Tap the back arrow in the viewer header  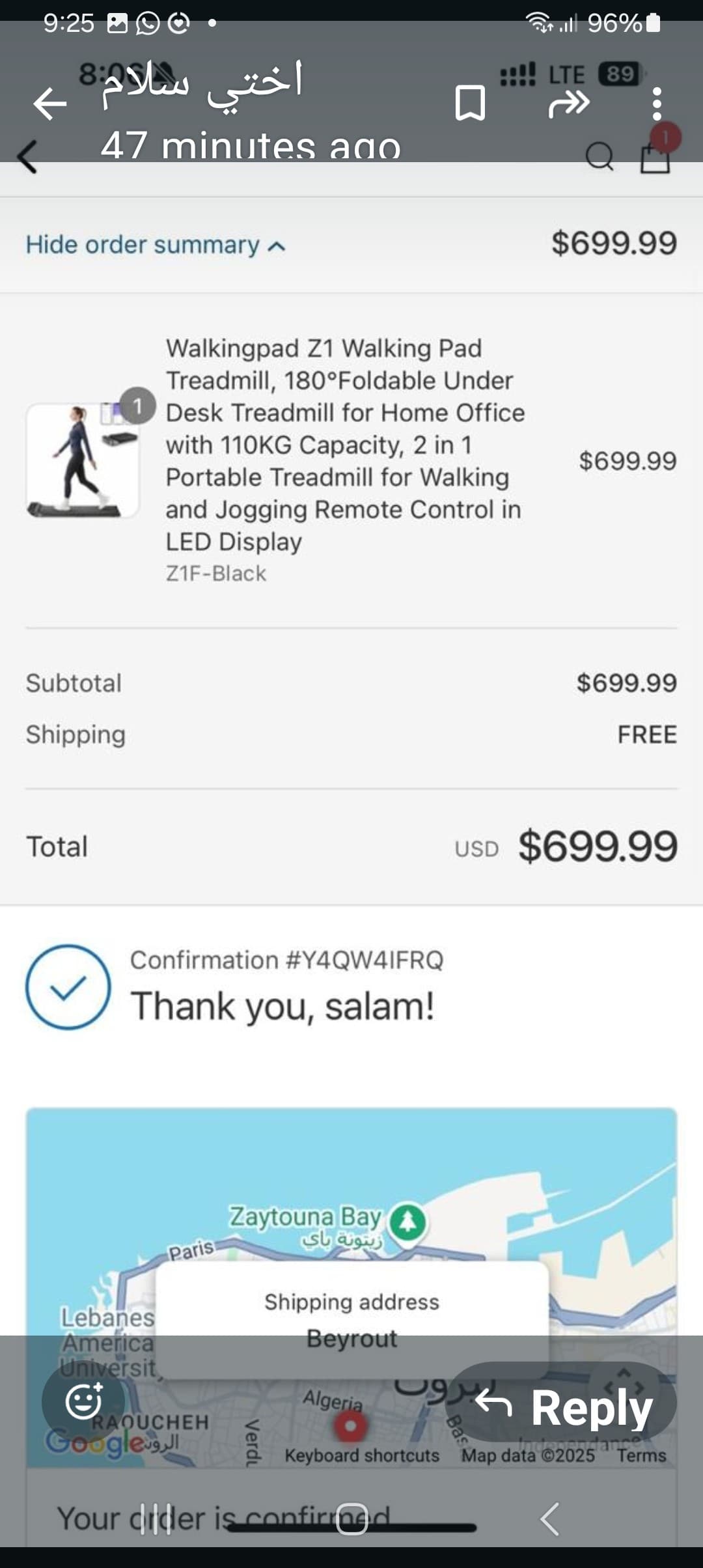pos(50,104)
